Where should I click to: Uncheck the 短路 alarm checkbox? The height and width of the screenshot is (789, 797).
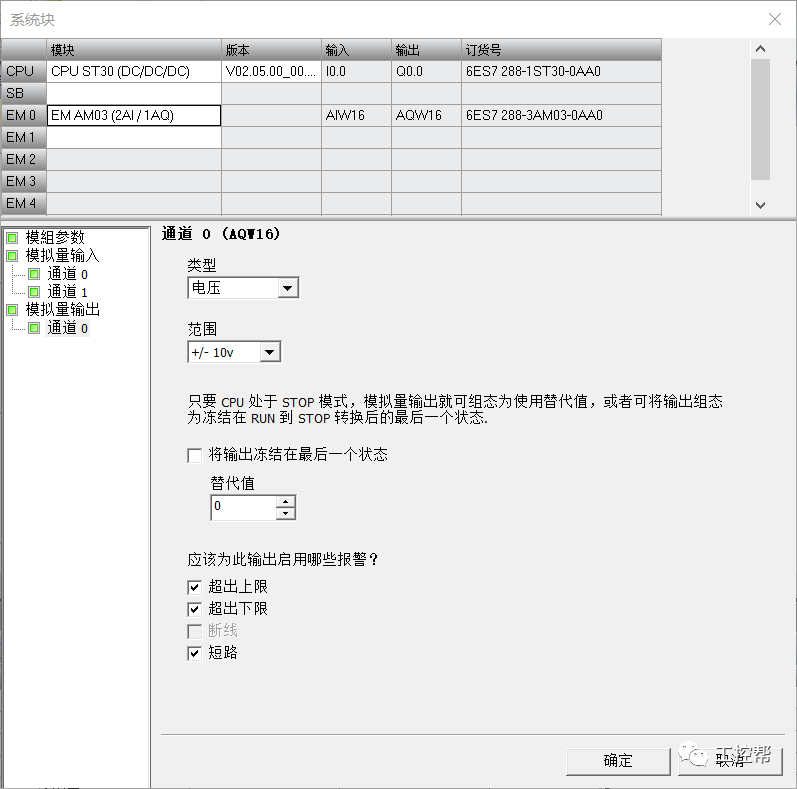[195, 653]
